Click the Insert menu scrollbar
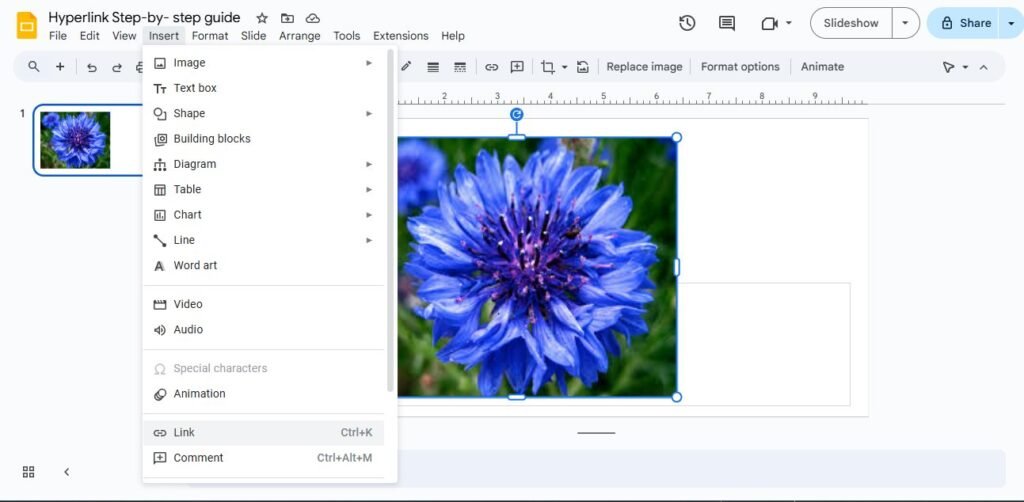The image size is (1024, 502). pyautogui.click(x=391, y=220)
